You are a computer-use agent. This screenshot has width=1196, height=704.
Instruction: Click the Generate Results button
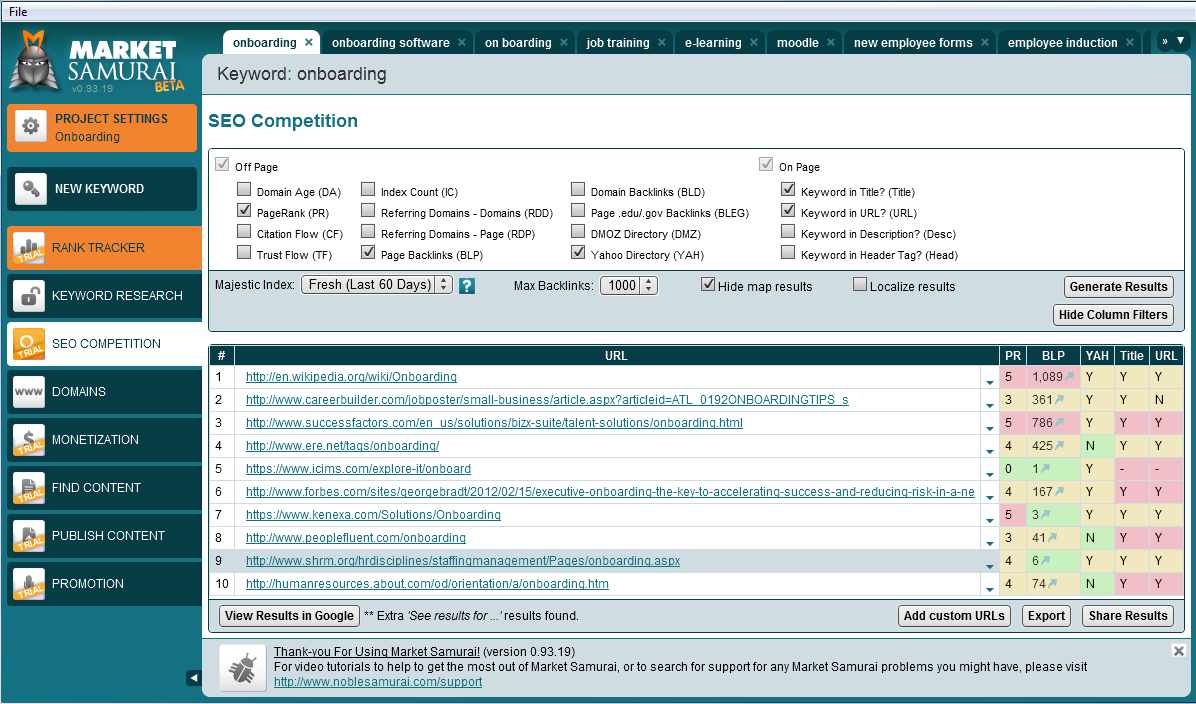click(x=1118, y=287)
